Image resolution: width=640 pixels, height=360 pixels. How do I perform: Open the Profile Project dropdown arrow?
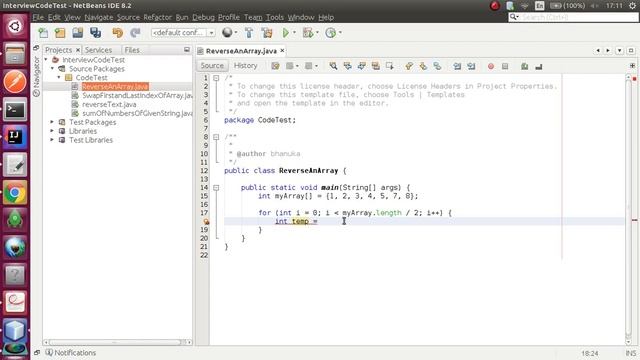click(x=340, y=32)
